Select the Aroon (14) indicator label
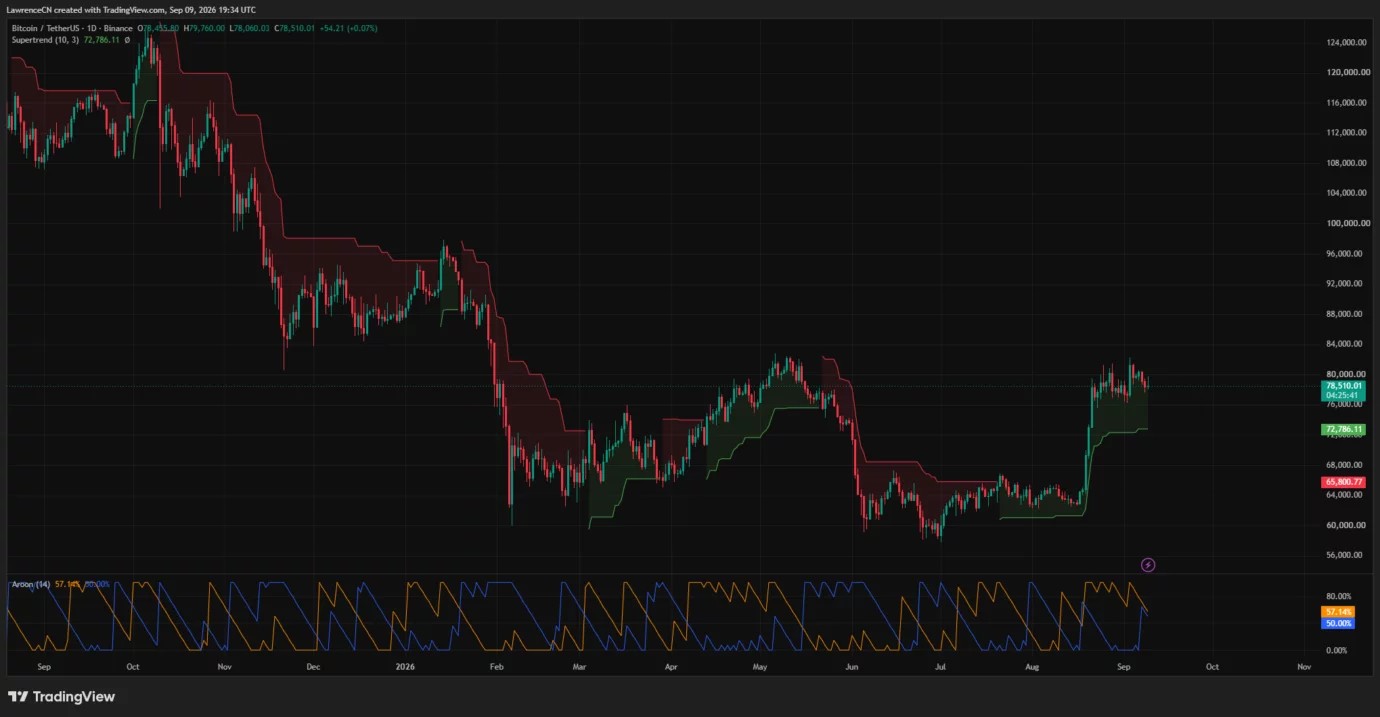 coord(30,583)
